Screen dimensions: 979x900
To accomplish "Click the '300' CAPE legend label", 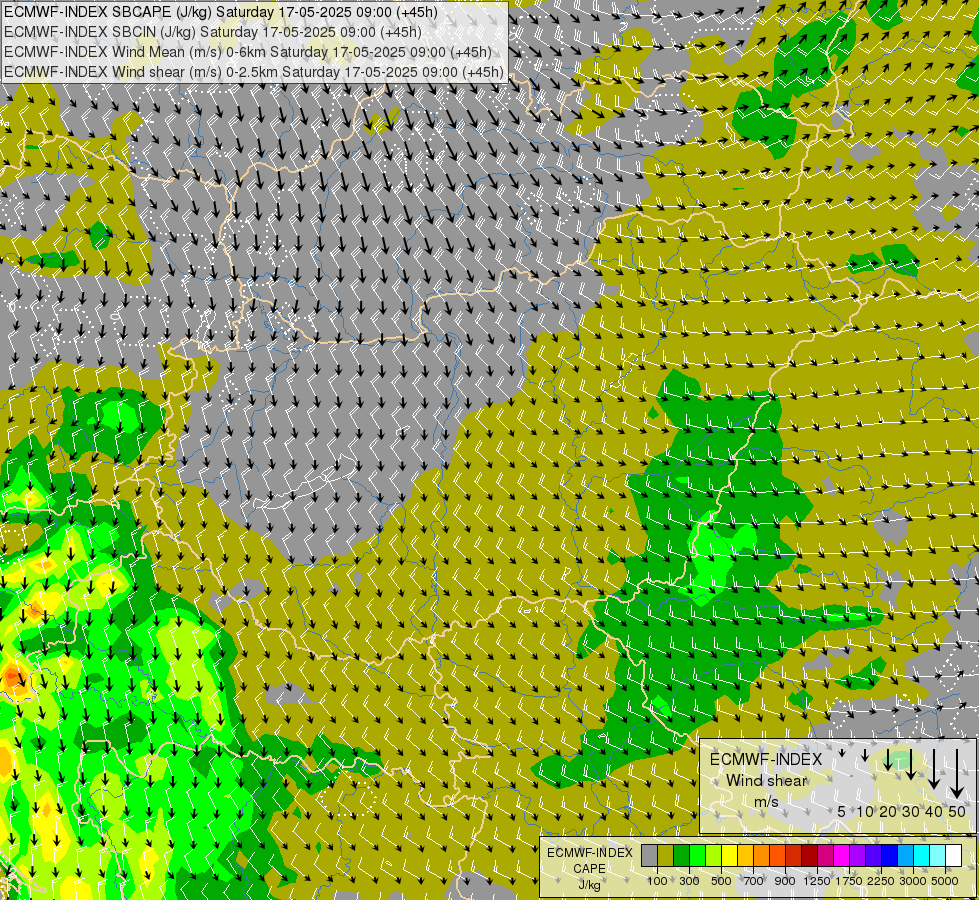I will tap(689, 881).
